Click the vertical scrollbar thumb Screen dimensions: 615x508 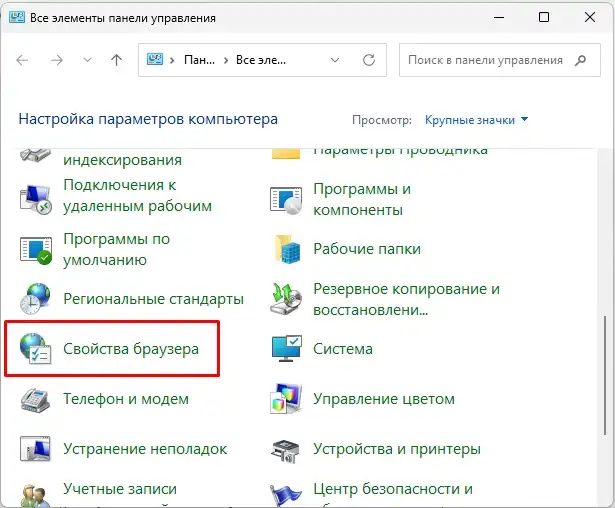(605, 377)
